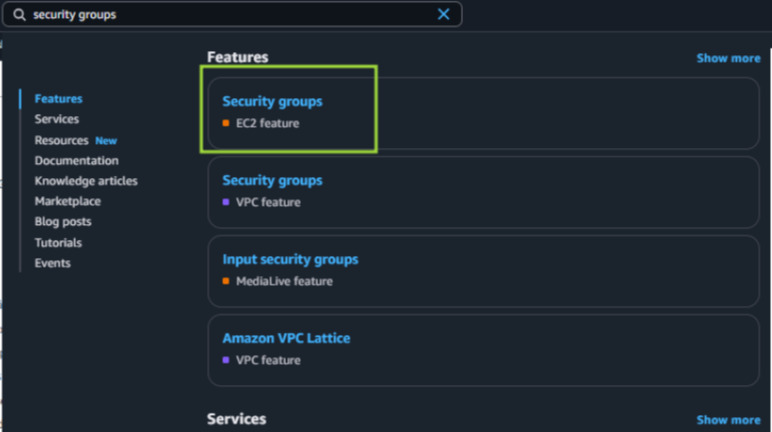Click the 'EC2 feature' label
The width and height of the screenshot is (772, 432).
click(267, 123)
